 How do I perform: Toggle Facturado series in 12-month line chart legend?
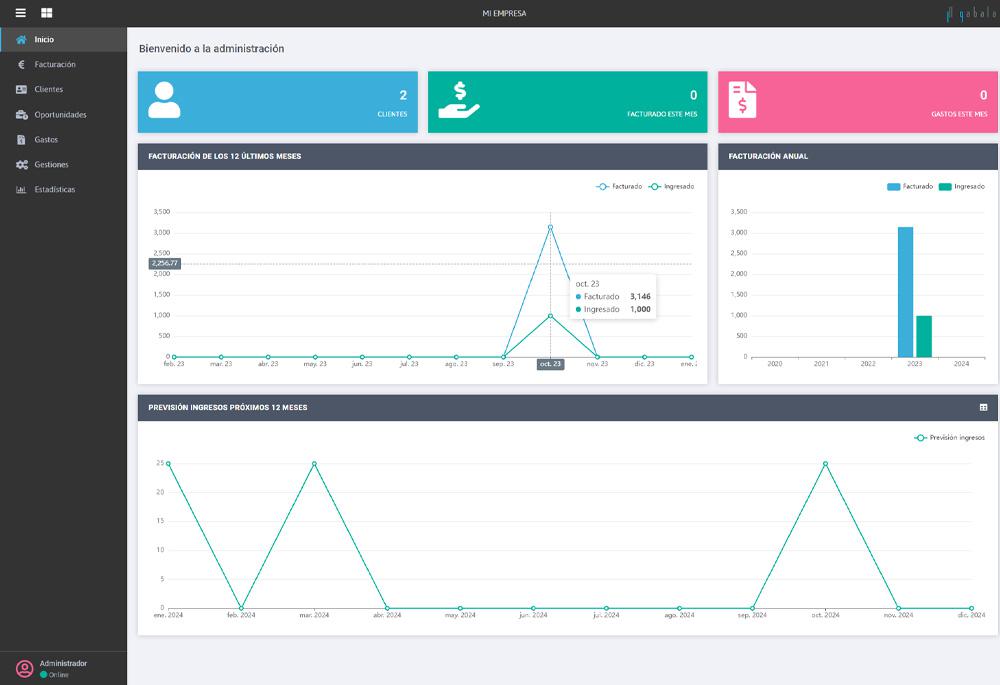[619, 186]
